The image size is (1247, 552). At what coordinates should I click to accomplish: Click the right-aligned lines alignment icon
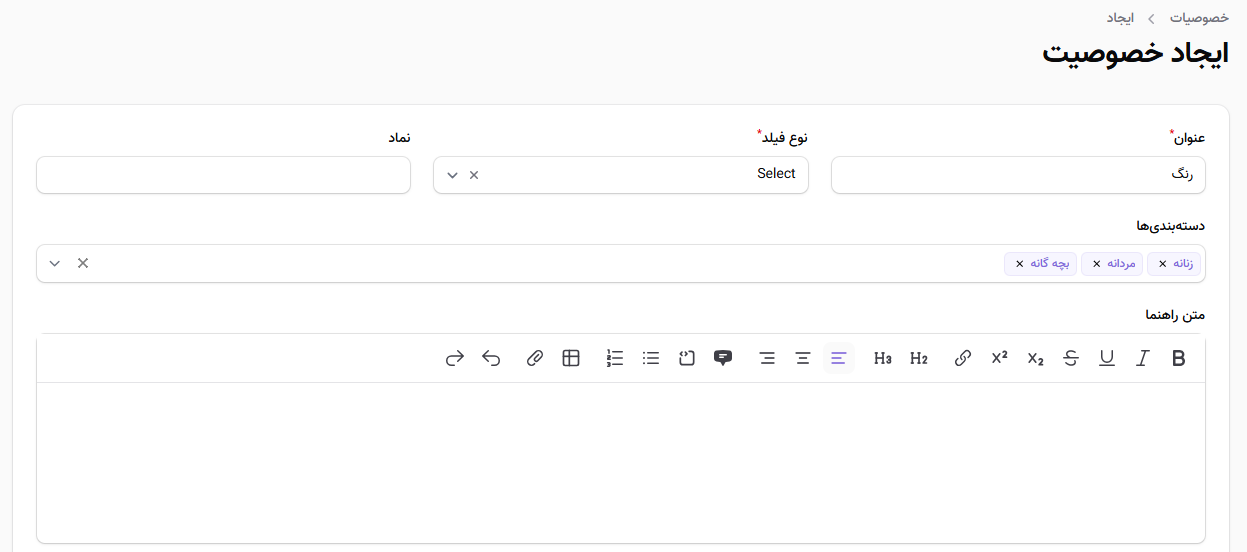point(767,358)
